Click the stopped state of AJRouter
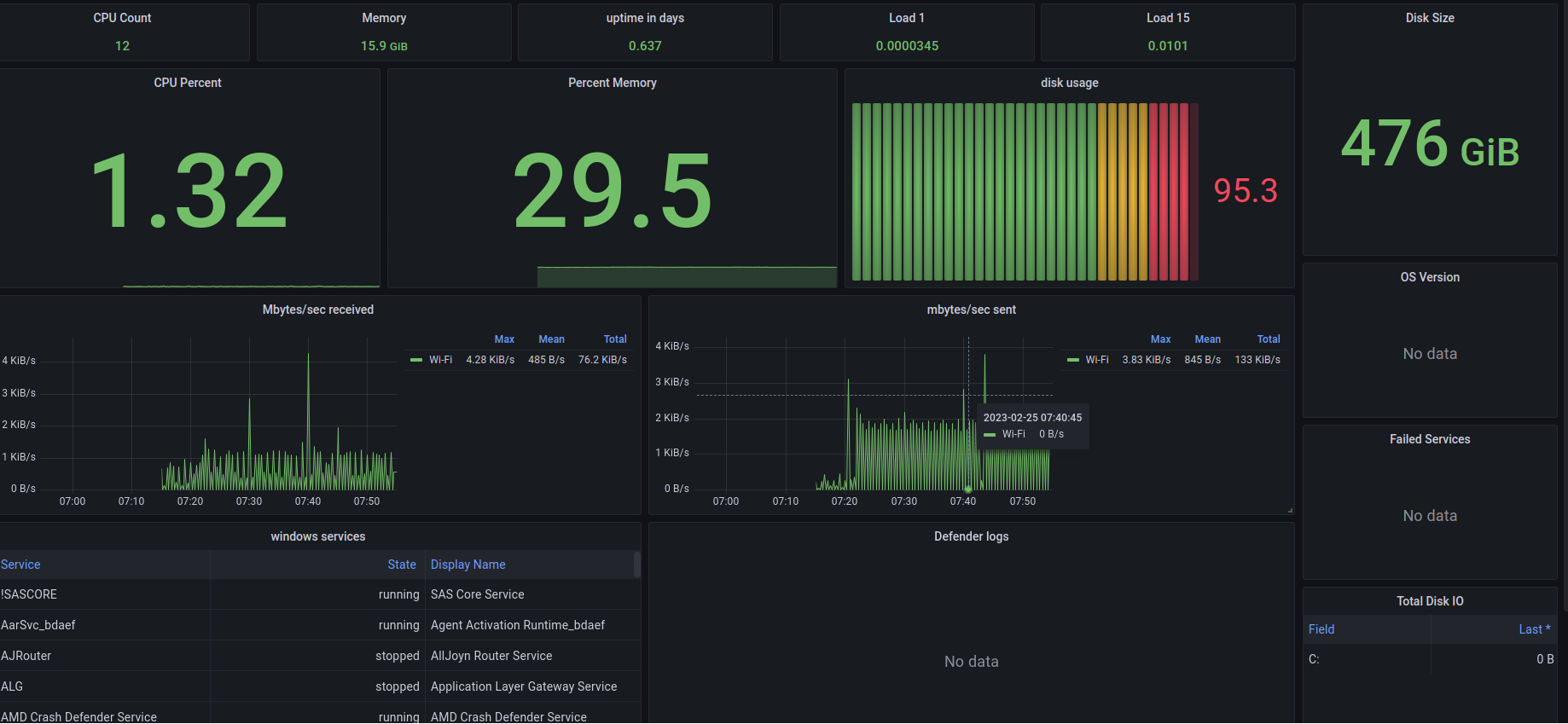 pos(398,656)
